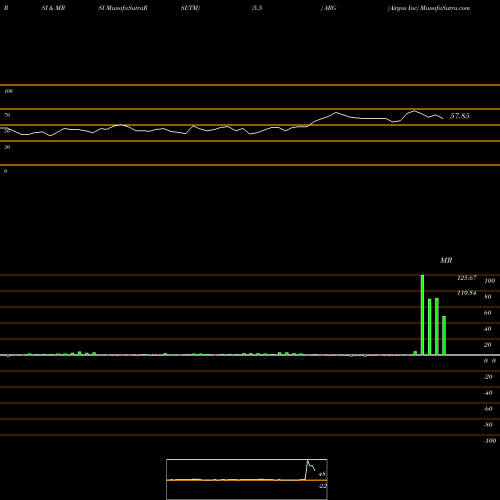The width and height of the screenshot is (500, 500).
Task: Click the MR axis label -80
Action: pos(488,425)
